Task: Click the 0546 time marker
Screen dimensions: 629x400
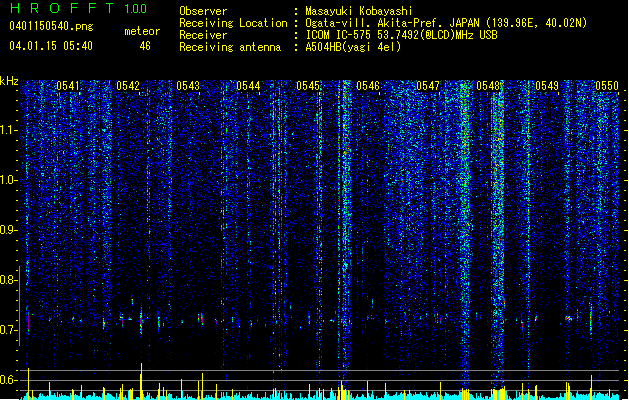Action: coord(368,86)
